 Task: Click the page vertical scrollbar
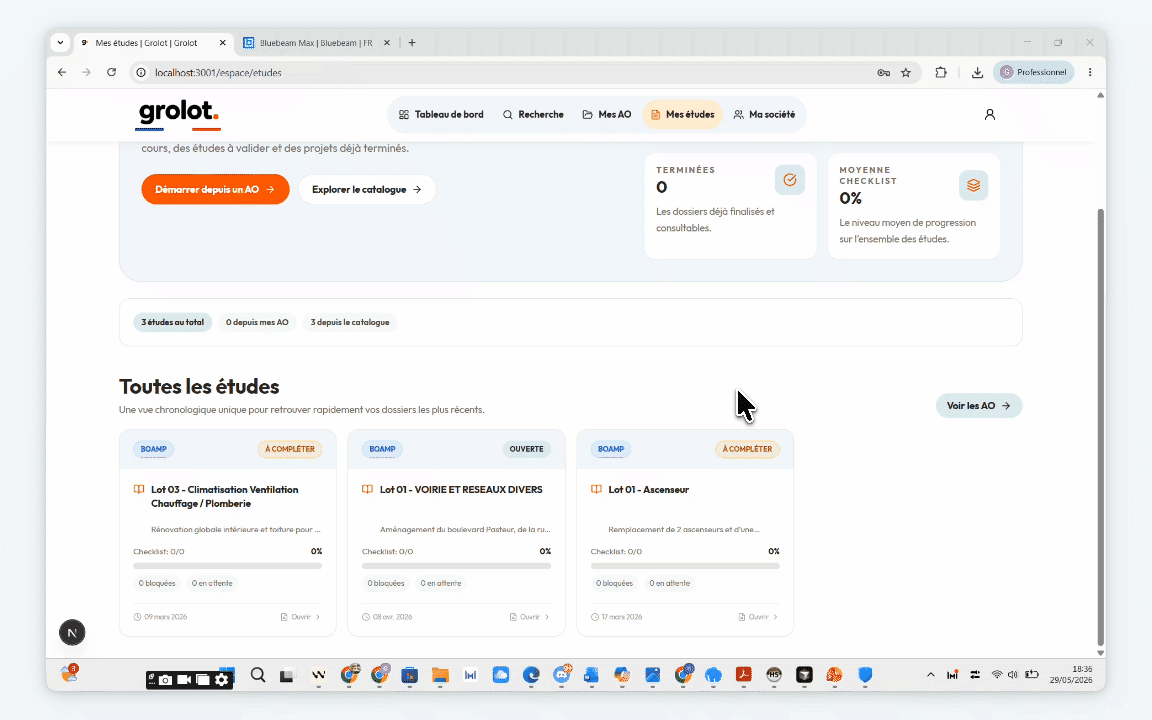point(1100,426)
